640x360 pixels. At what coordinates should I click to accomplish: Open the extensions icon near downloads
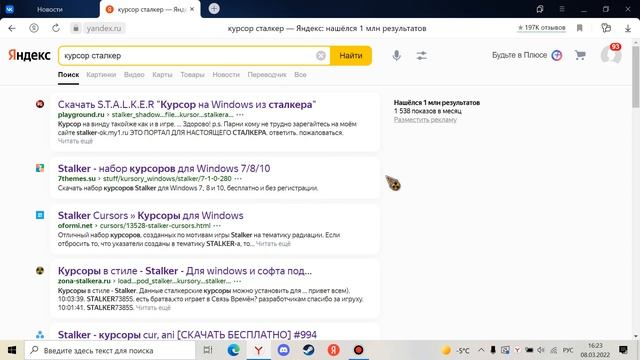pos(606,28)
